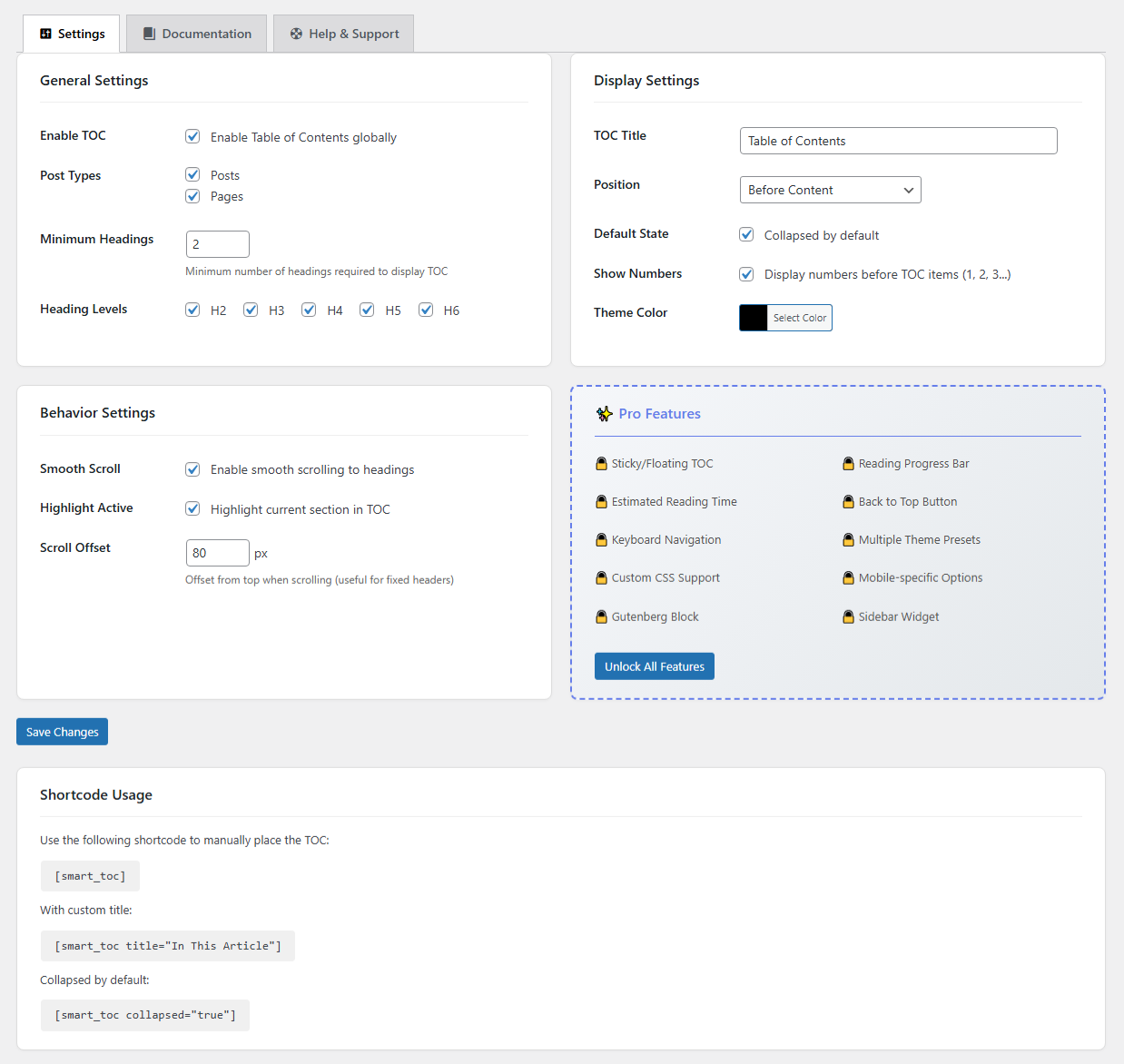The image size is (1124, 1064).
Task: Click the lock icon beside Gutenberg Block
Action: (601, 617)
